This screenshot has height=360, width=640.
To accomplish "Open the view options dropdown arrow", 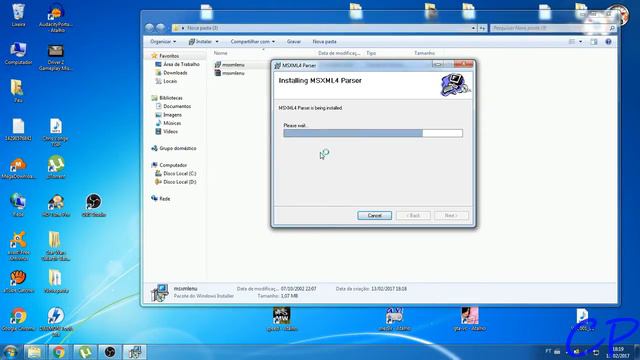I will (x=580, y=42).
